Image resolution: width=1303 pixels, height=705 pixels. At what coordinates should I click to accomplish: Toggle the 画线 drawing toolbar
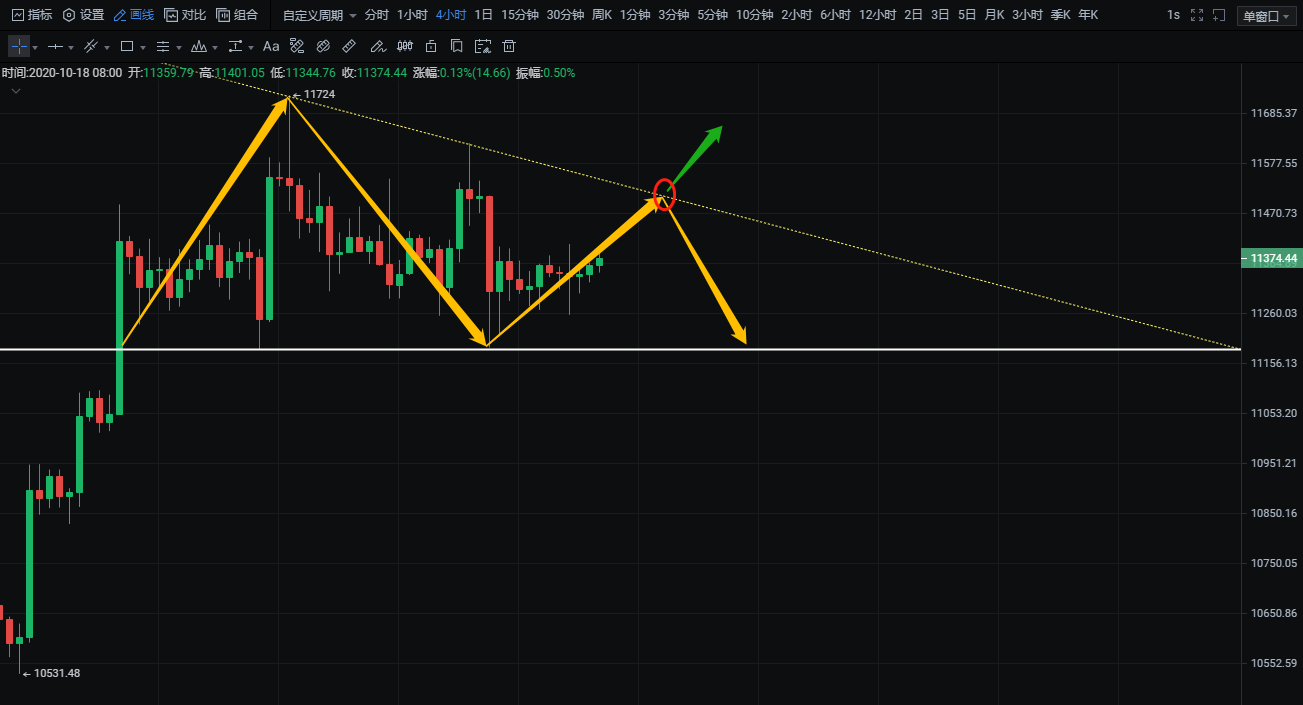(x=134, y=15)
